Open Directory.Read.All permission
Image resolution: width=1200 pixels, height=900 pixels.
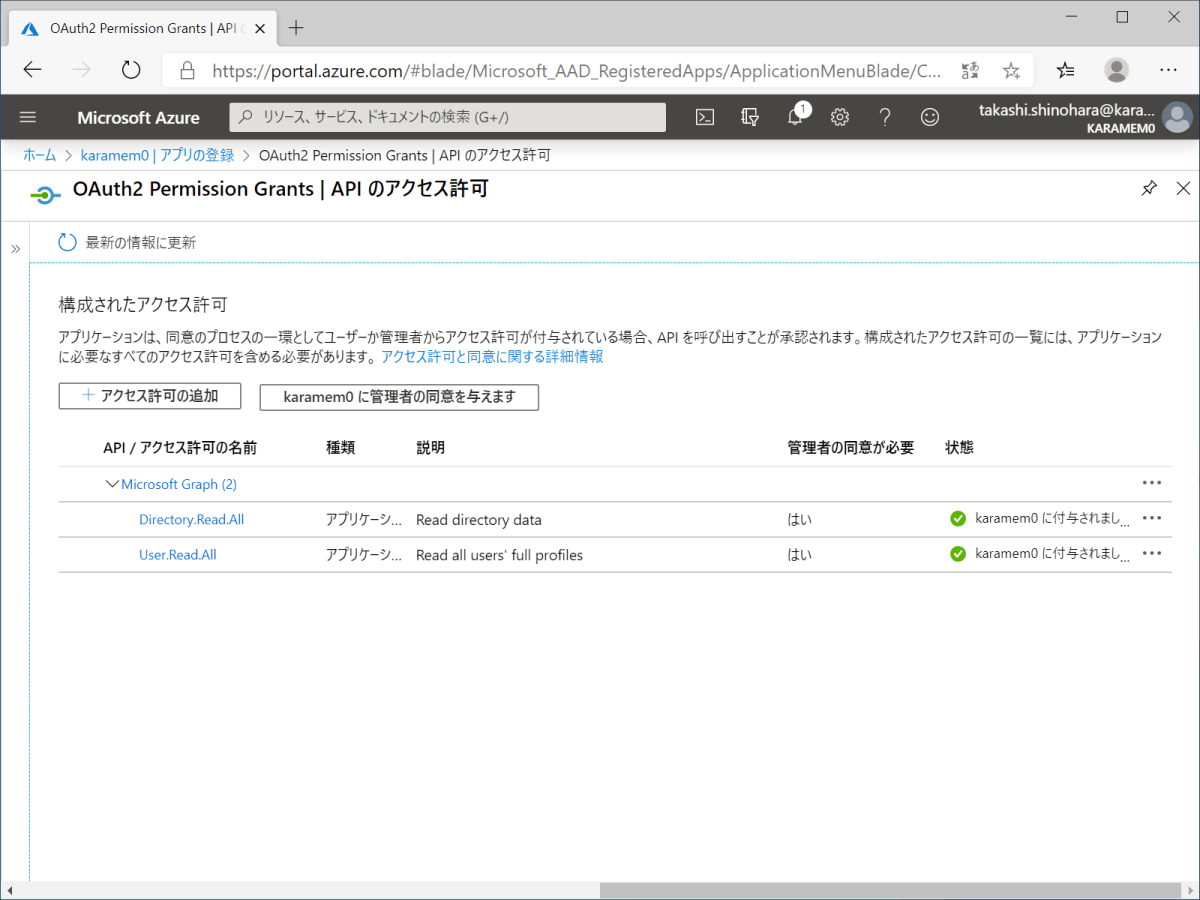point(191,519)
